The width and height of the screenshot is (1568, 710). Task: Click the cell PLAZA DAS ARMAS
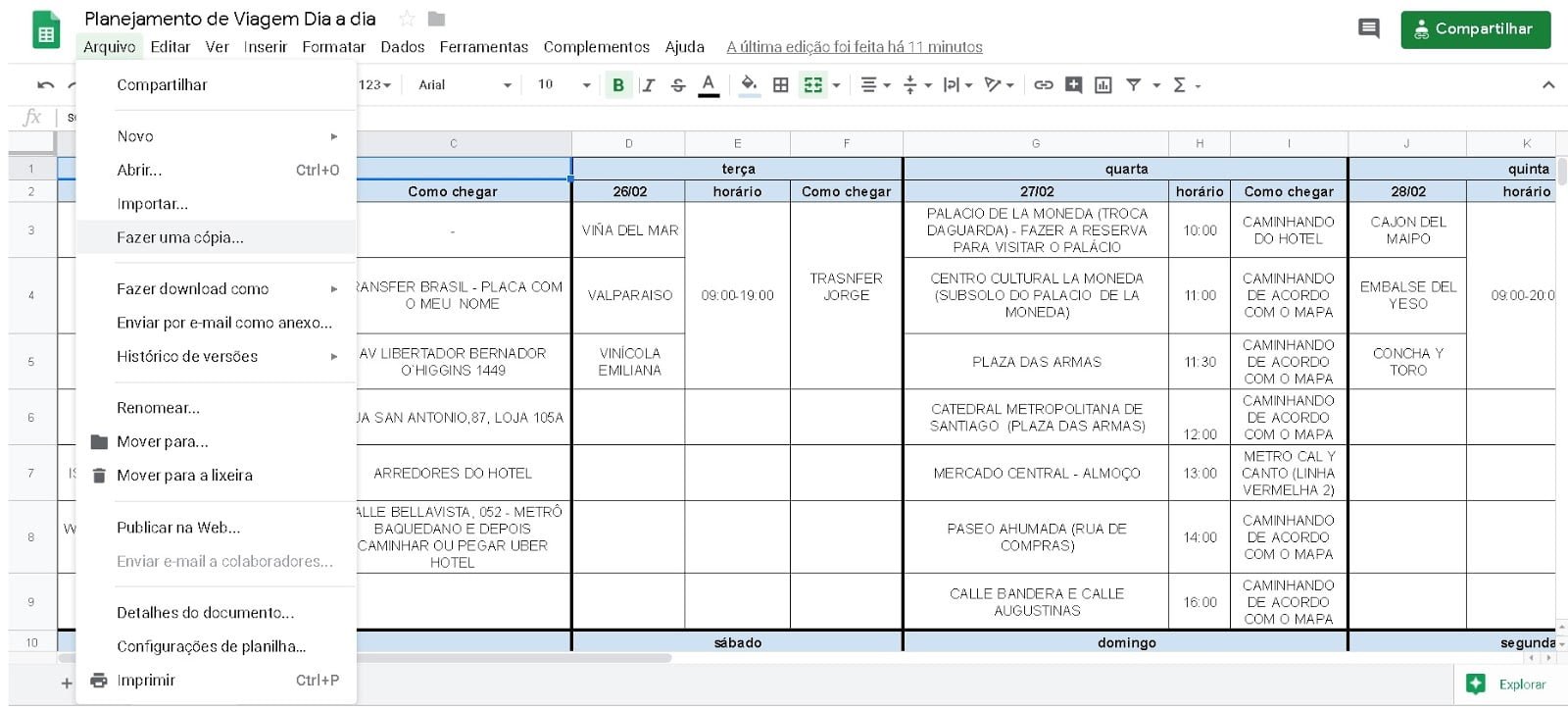coord(1036,362)
